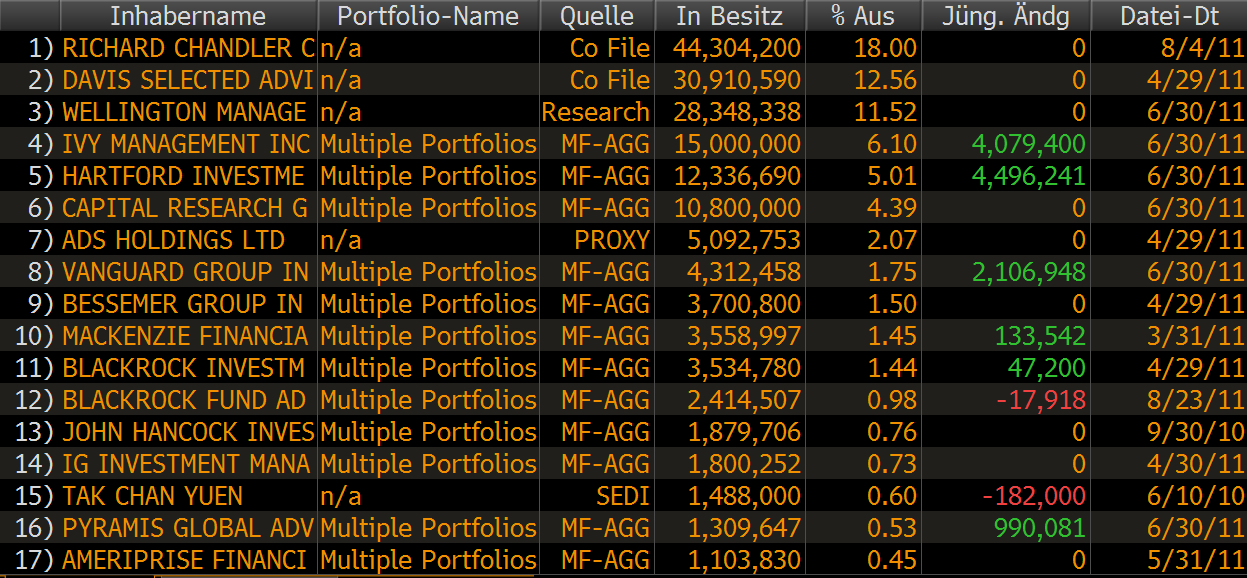Screen dimensions: 1247x578
Task: Click holdings value 1,103,830
Action: click(745, 560)
